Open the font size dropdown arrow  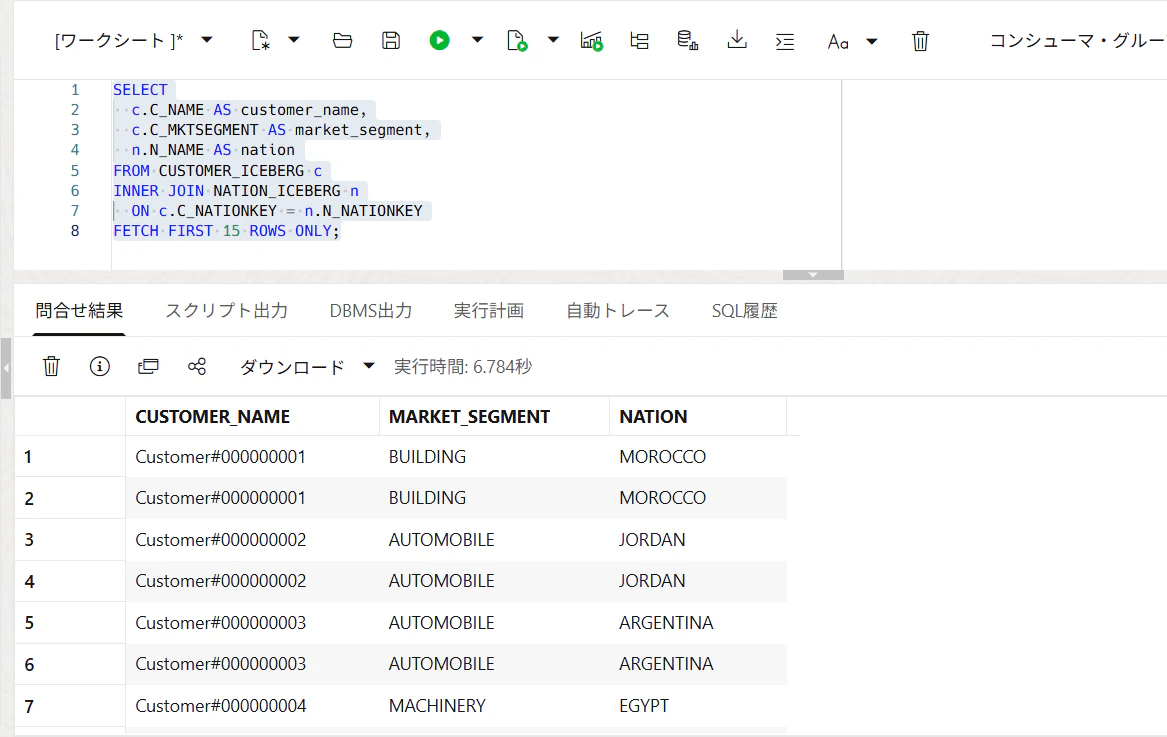coord(872,42)
